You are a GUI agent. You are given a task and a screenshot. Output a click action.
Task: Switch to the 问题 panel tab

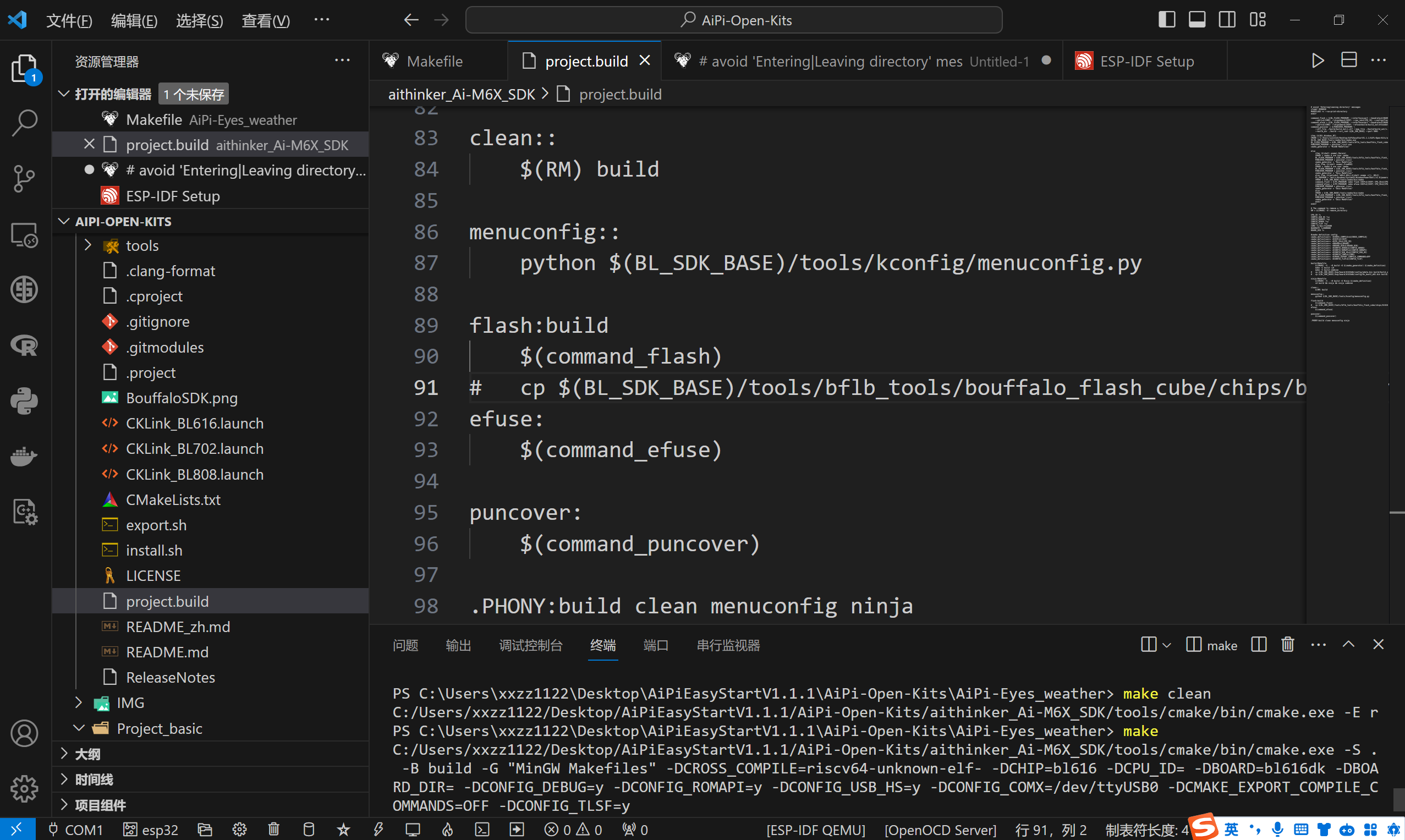405,645
